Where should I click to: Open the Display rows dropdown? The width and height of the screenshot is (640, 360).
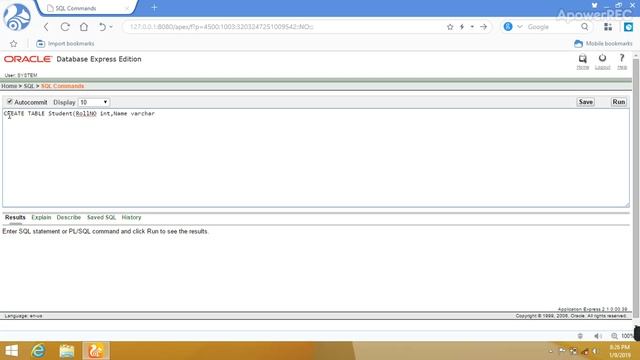[94, 102]
